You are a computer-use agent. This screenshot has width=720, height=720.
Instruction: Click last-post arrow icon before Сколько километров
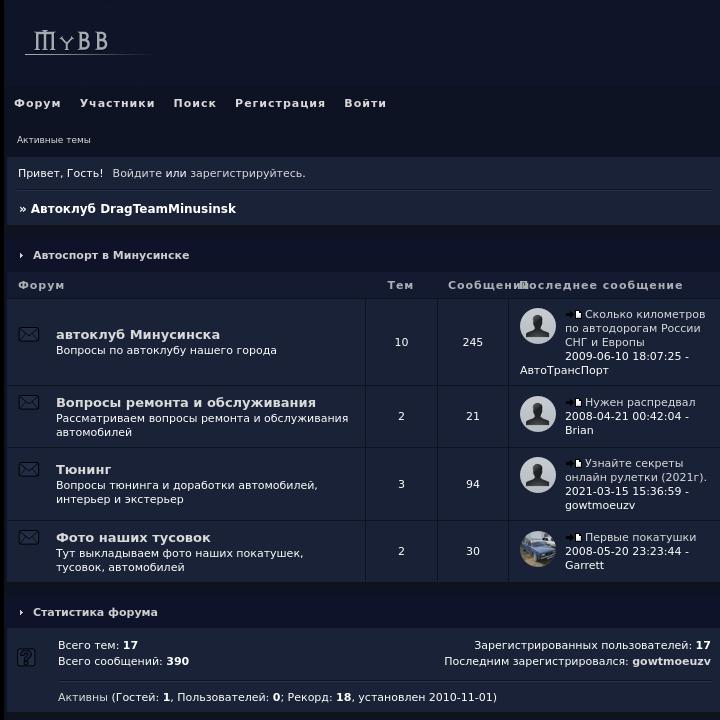(574, 315)
